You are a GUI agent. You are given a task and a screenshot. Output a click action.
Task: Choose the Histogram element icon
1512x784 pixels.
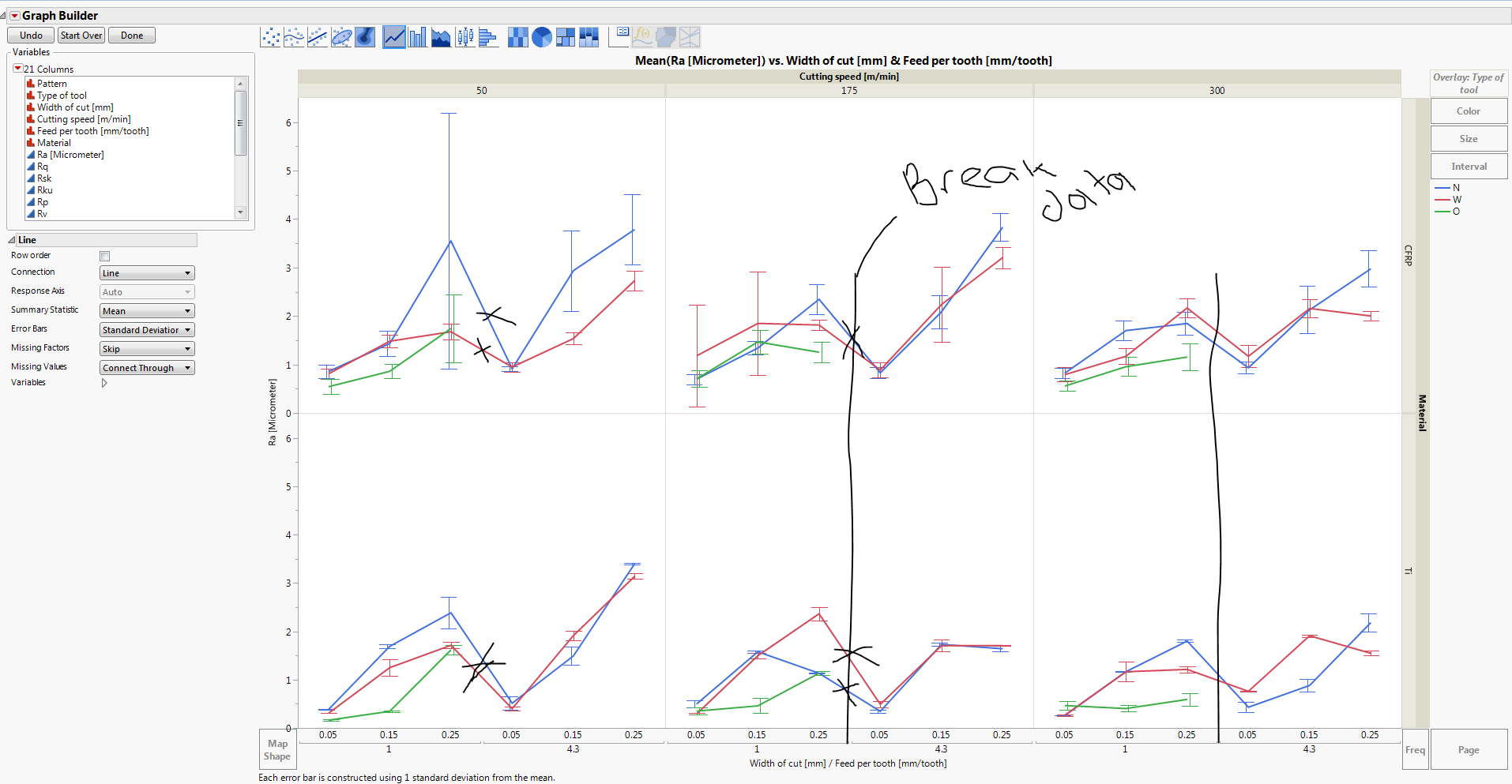pyautogui.click(x=488, y=36)
